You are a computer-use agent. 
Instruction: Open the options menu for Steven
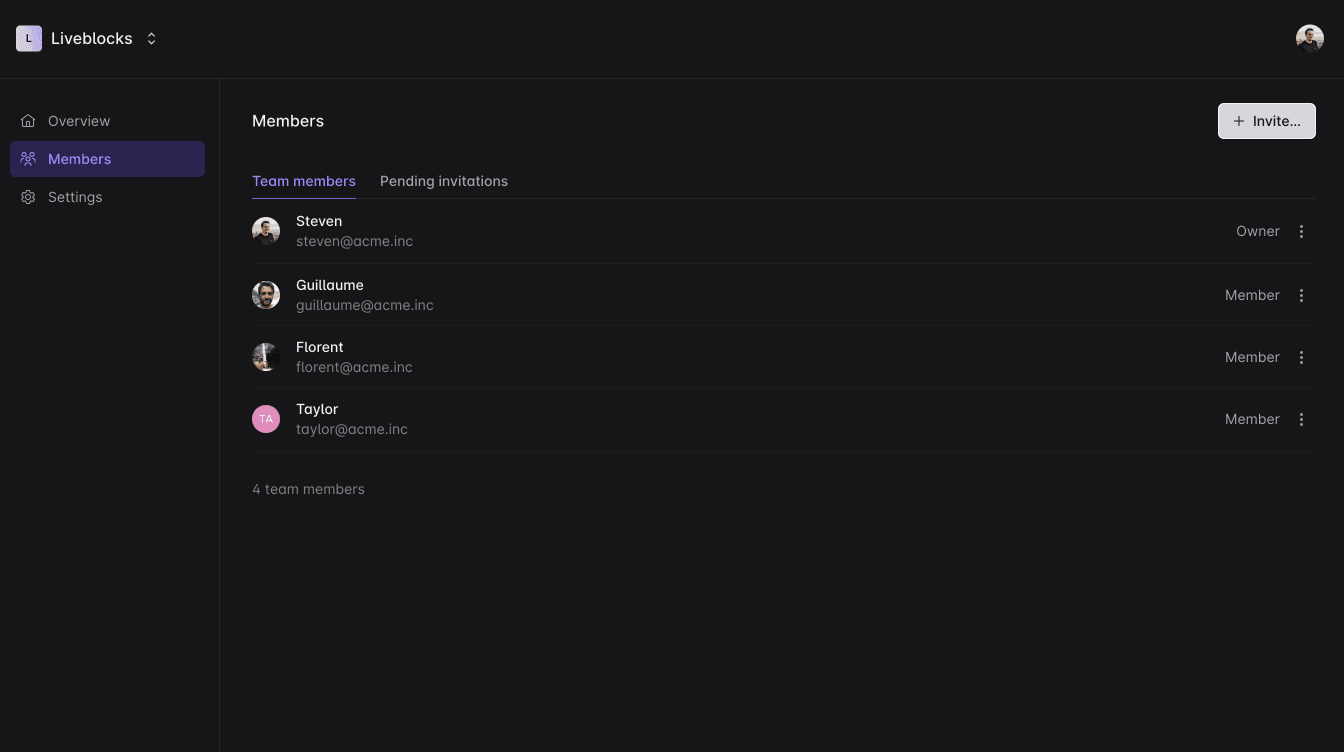[x=1301, y=231]
